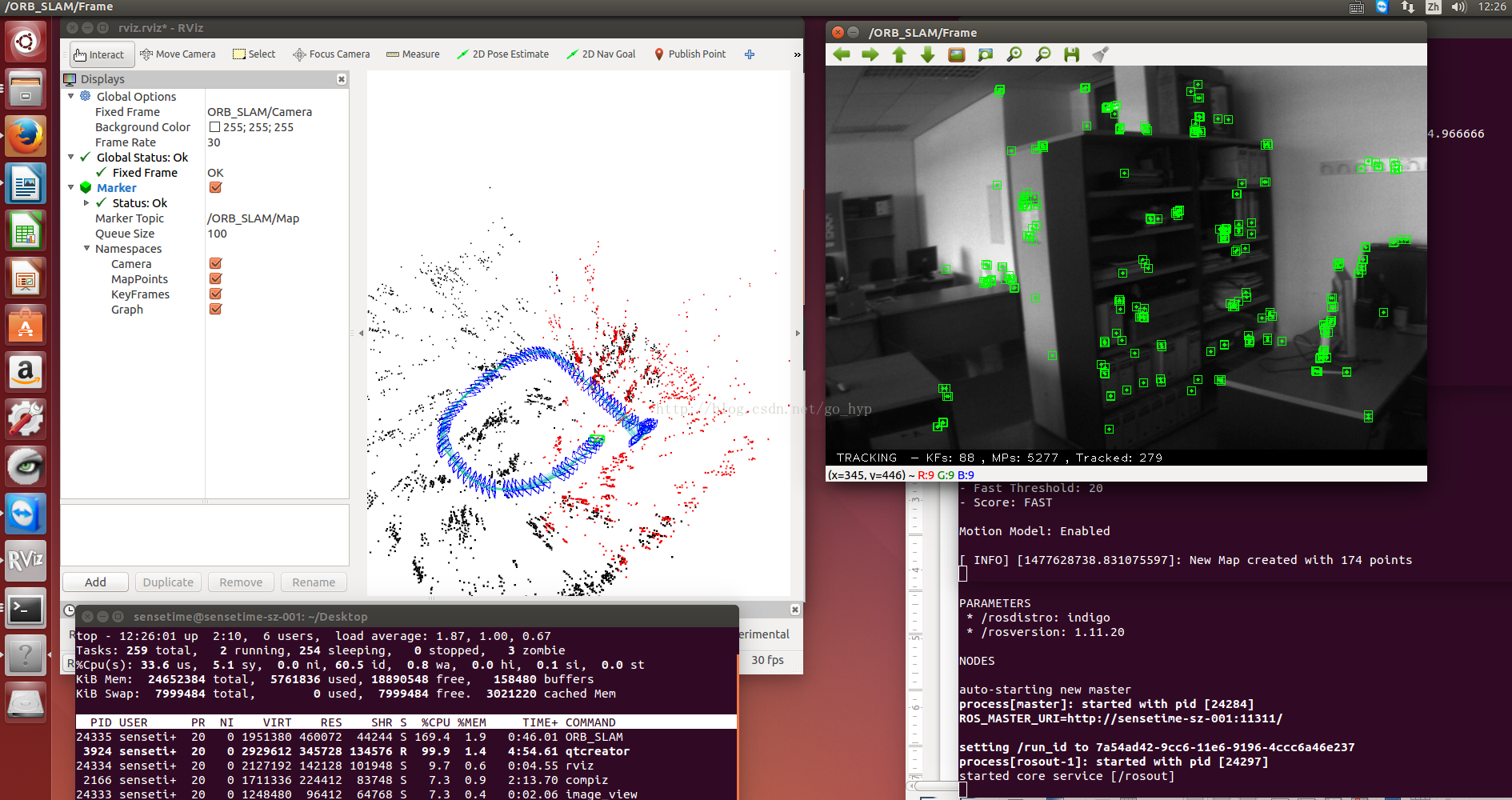This screenshot has height=800, width=1512.
Task: Open the Zh input method indicator
Action: pos(1433,6)
